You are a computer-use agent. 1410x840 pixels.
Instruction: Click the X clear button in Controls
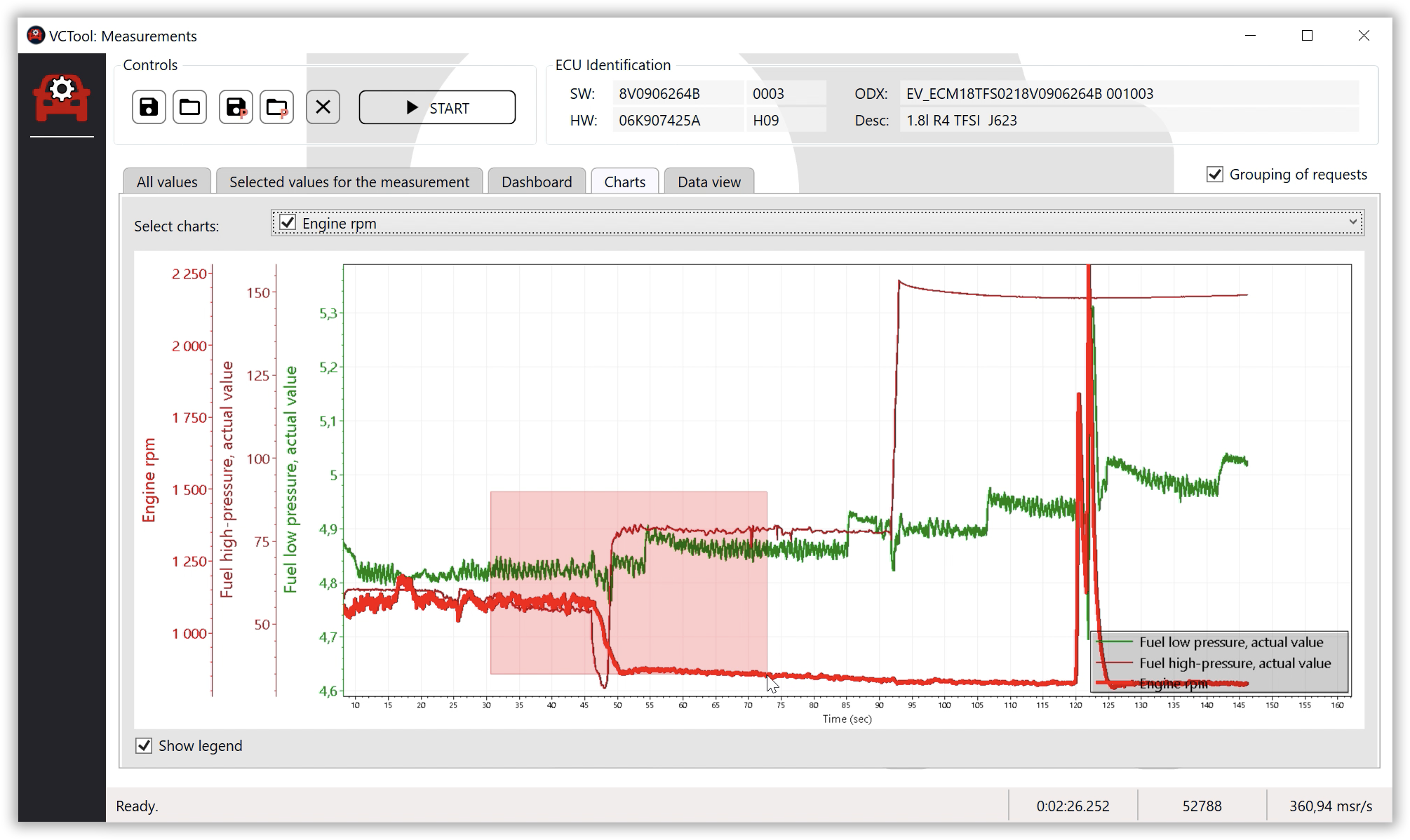tap(323, 107)
